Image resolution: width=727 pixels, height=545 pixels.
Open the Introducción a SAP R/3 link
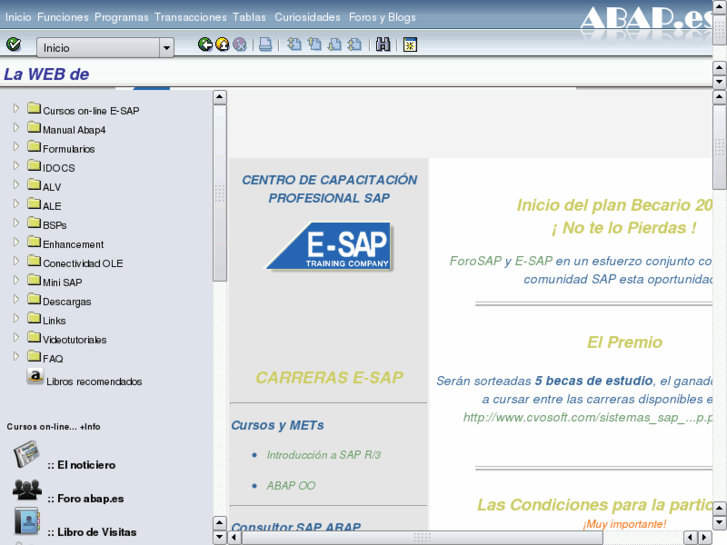(323, 455)
